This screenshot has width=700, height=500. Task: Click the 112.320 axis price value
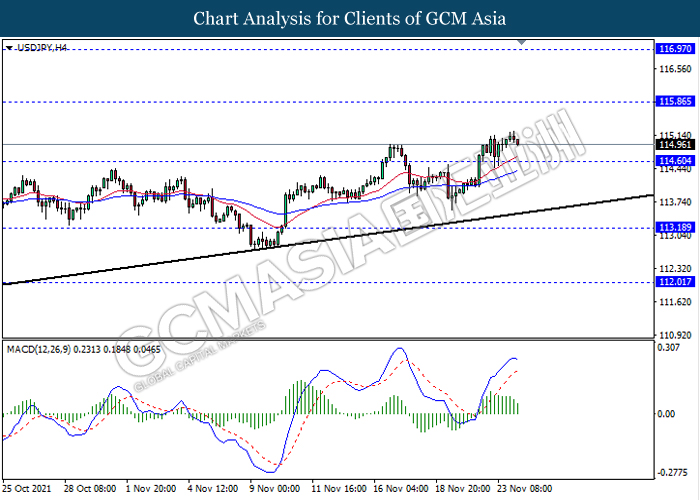coord(675,269)
